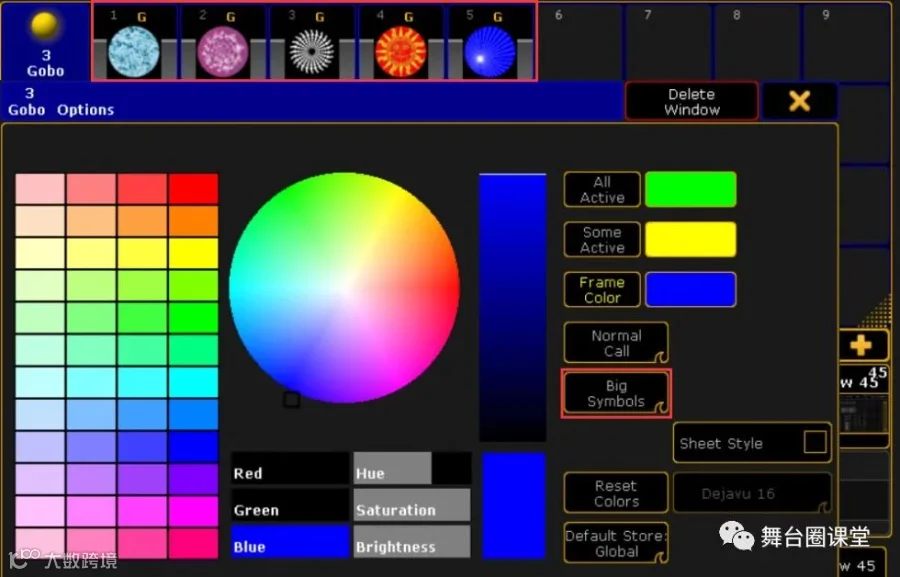Click the Reset Colors button
The width and height of the screenshot is (900, 577).
coord(616,493)
